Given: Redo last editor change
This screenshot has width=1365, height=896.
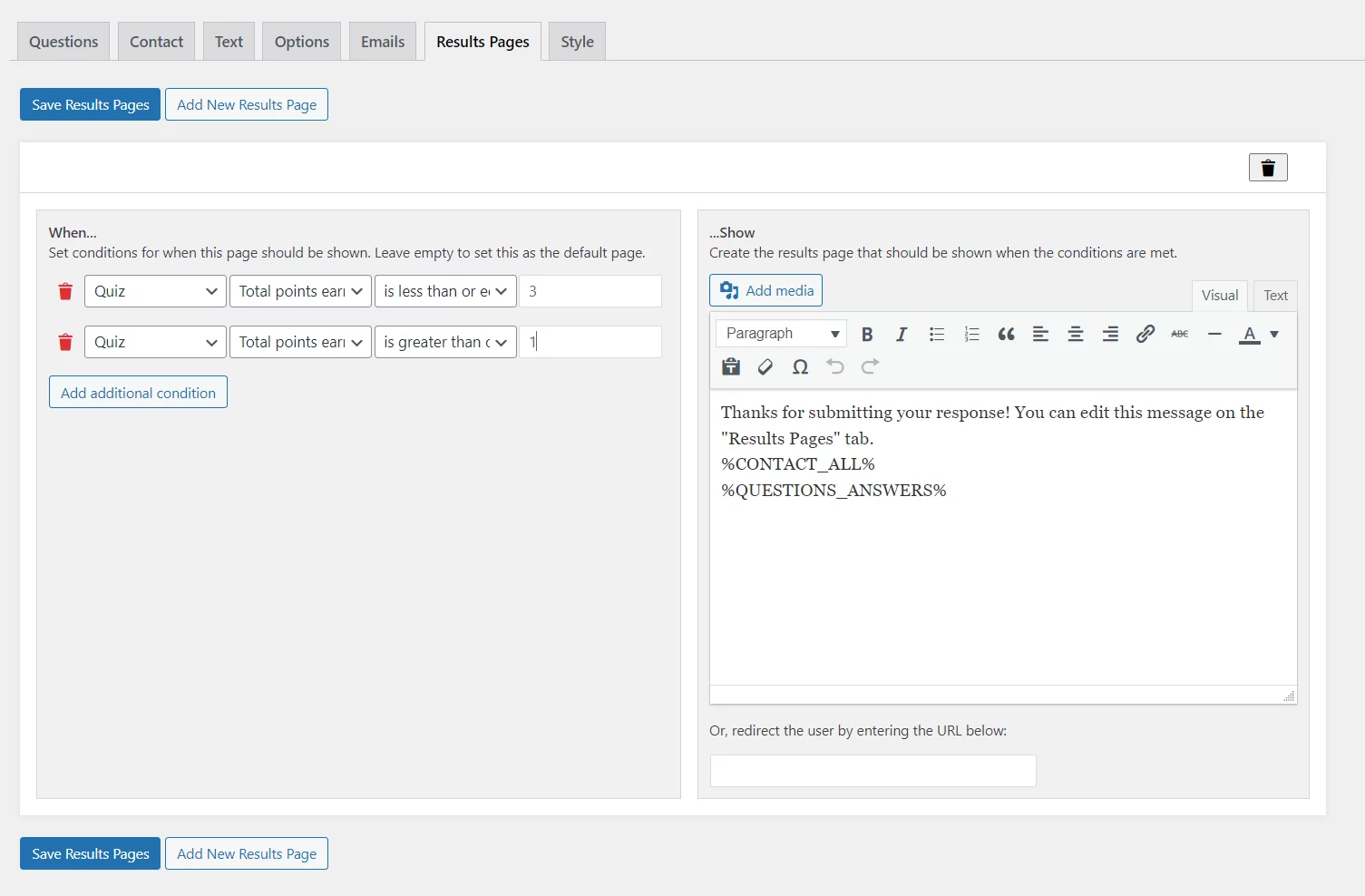Looking at the screenshot, I should point(870,366).
